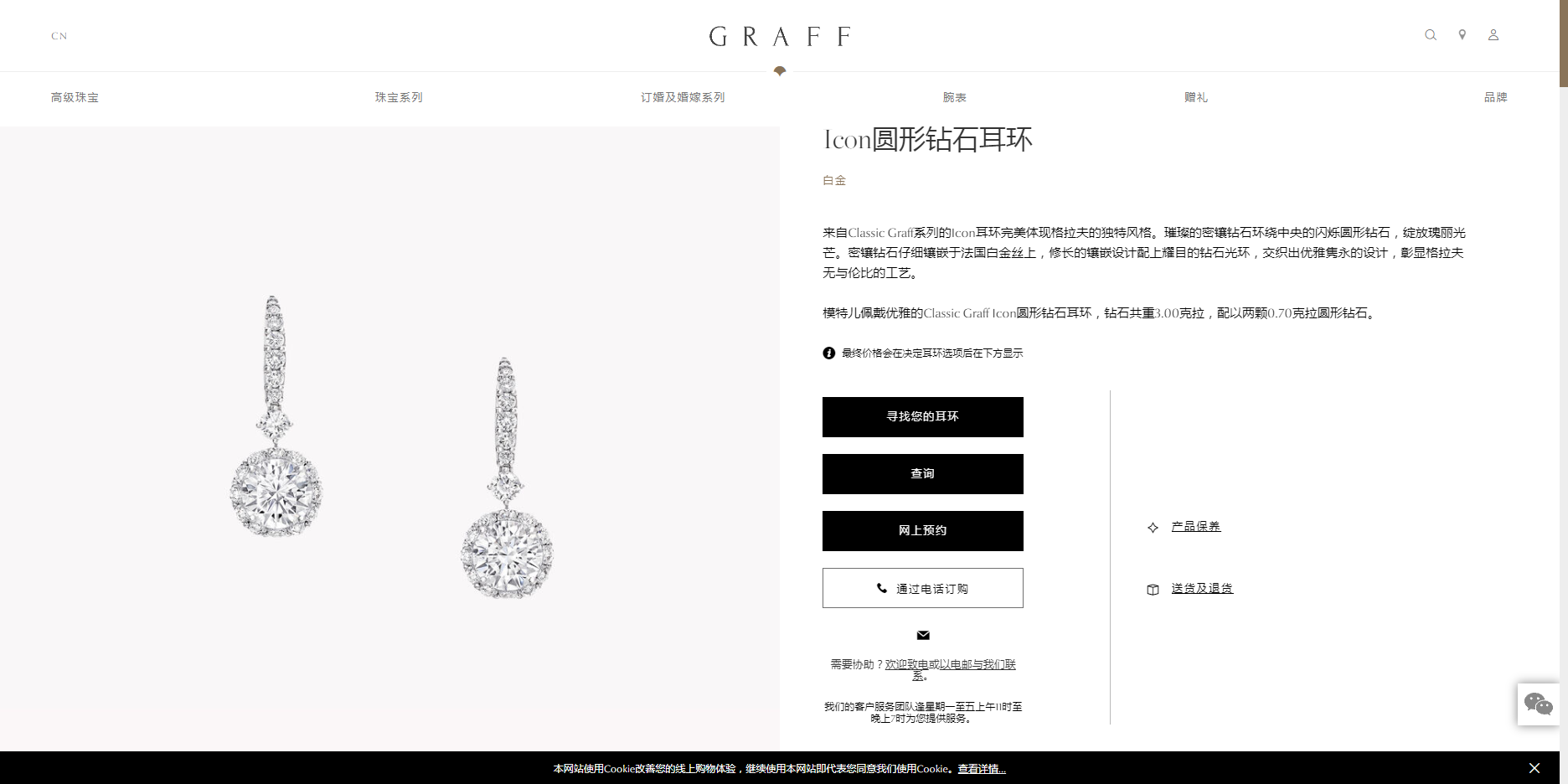The image size is (1568, 784).
Task: Click the store locator pin icon
Action: coord(1462,35)
